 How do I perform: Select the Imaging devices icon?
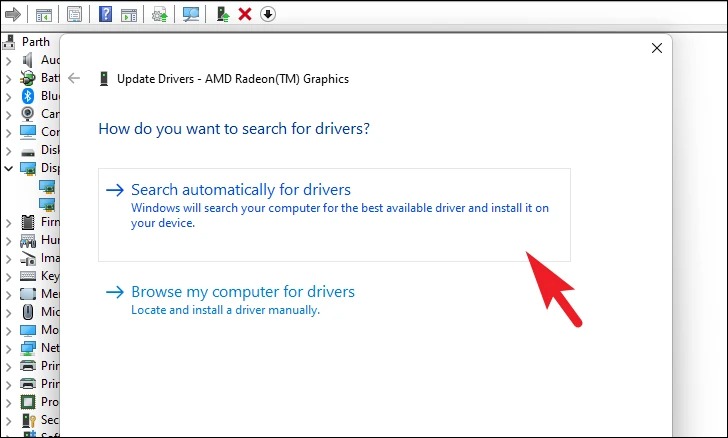pos(27,258)
